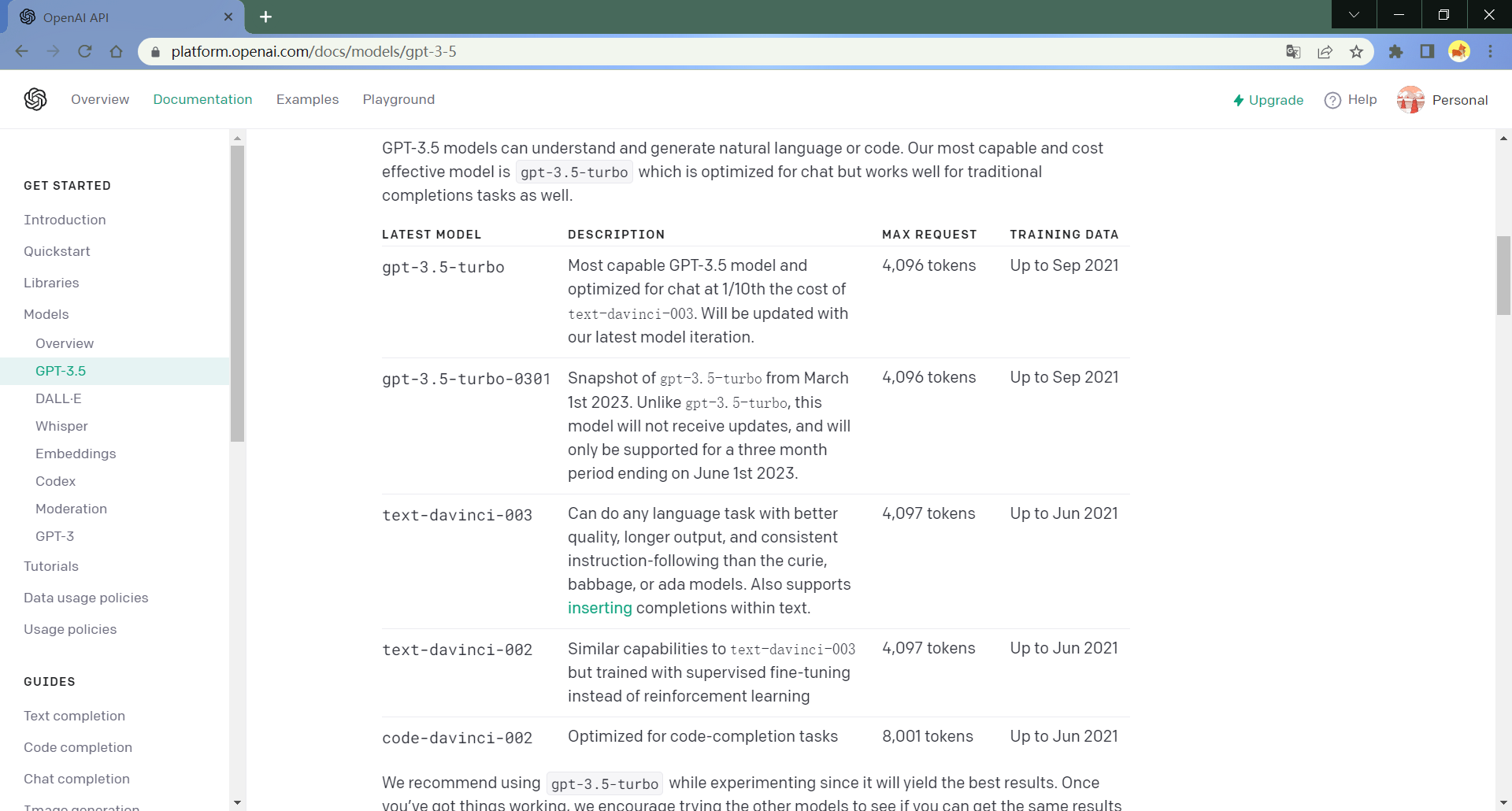The height and width of the screenshot is (811, 1512).
Task: Open the browser home page icon
Action: pos(117,51)
